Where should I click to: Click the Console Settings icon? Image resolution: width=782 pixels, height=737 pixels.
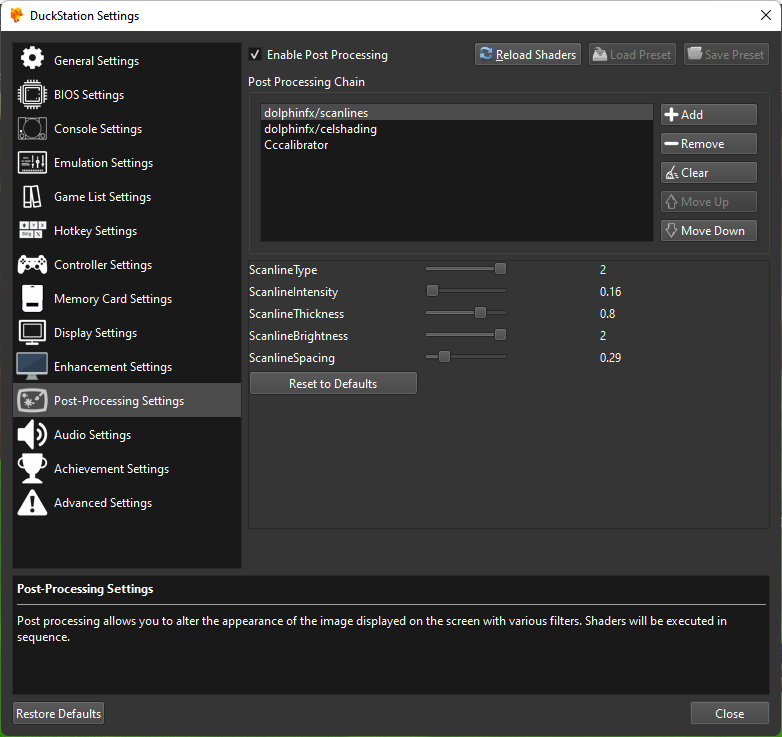(x=32, y=128)
